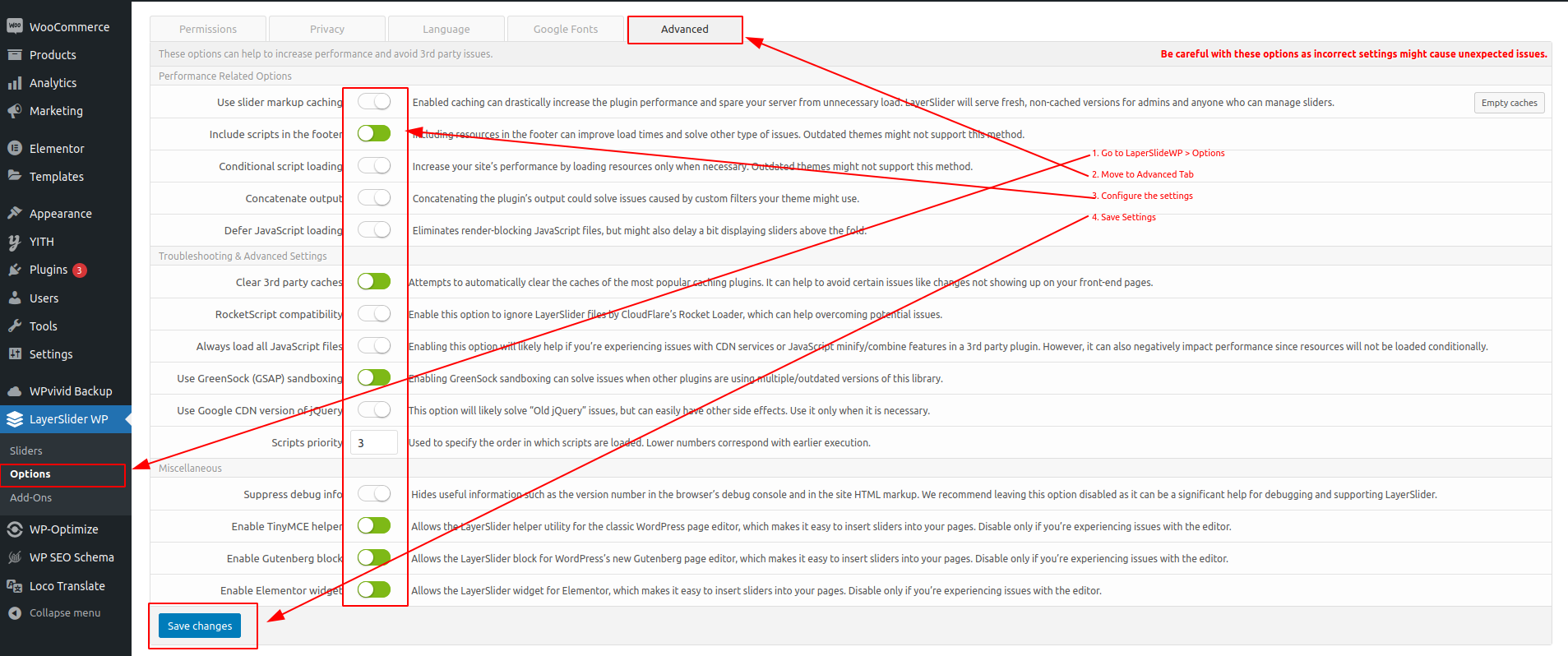Open the WPvivid Backup menu link

click(x=71, y=391)
